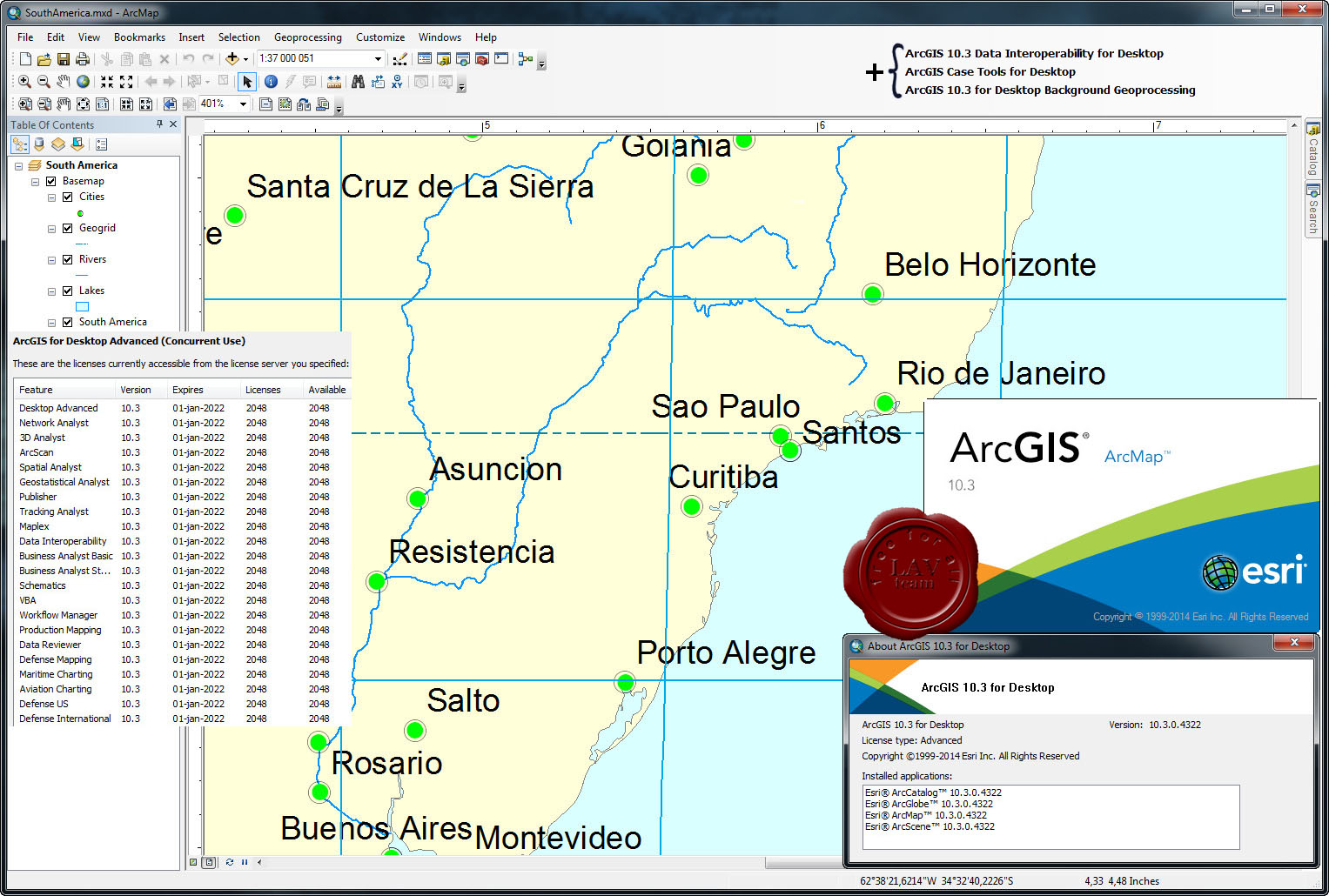Click Zoom to 100% layout icon
Viewport: 1329px width, 896px height.
[x=102, y=104]
